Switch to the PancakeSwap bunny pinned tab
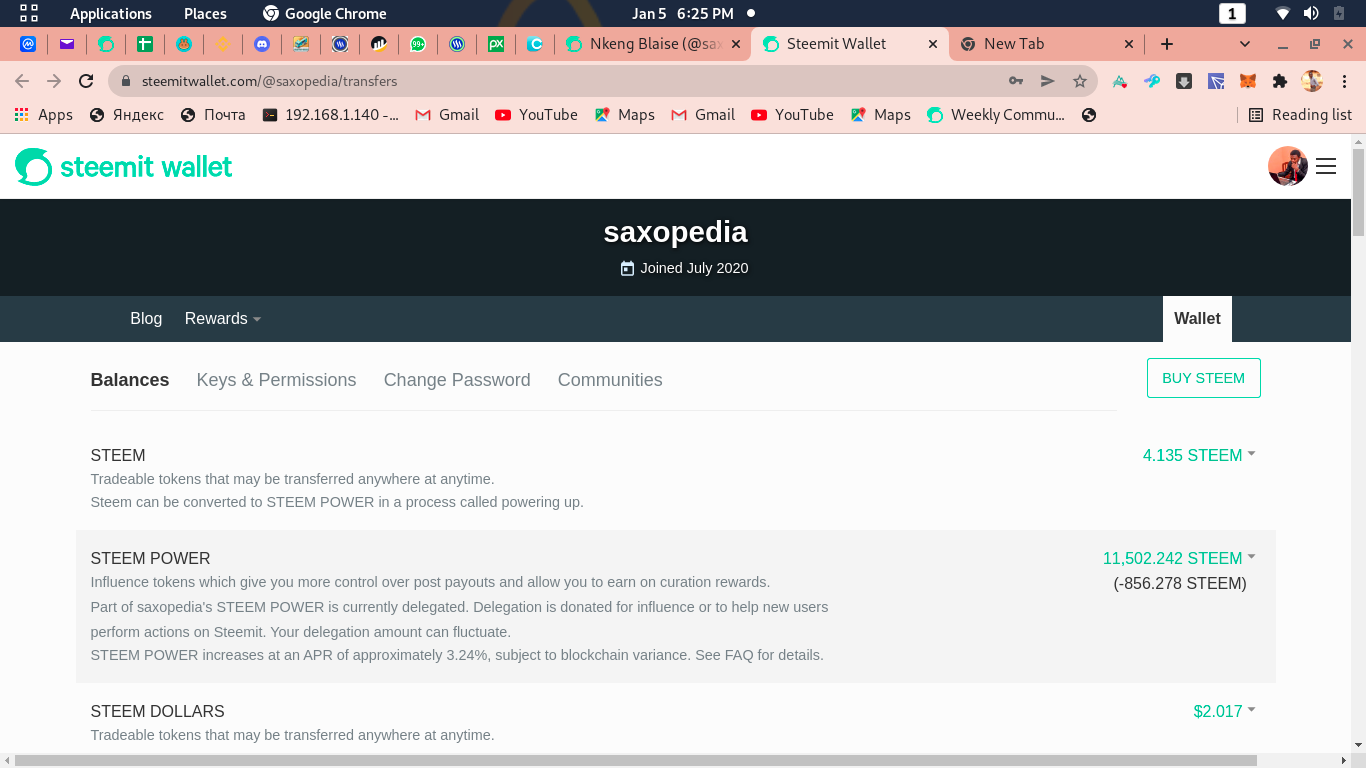Image resolution: width=1366 pixels, height=768 pixels. (184, 44)
